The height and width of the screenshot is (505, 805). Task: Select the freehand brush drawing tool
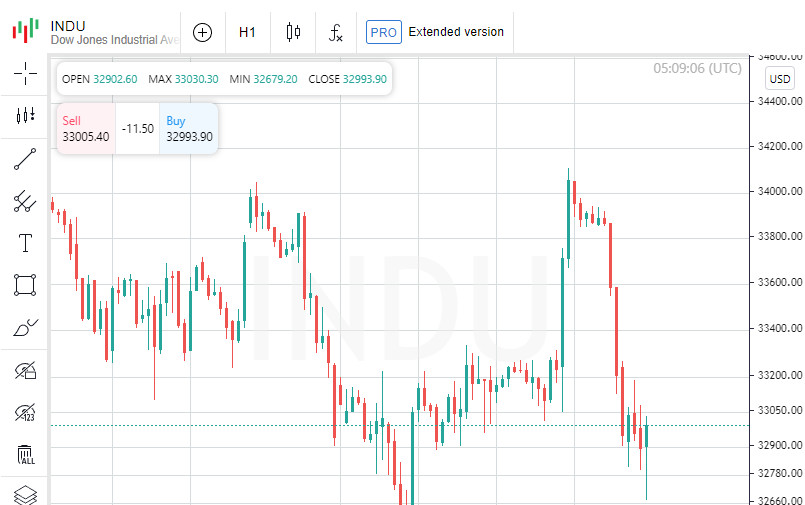[x=25, y=328]
